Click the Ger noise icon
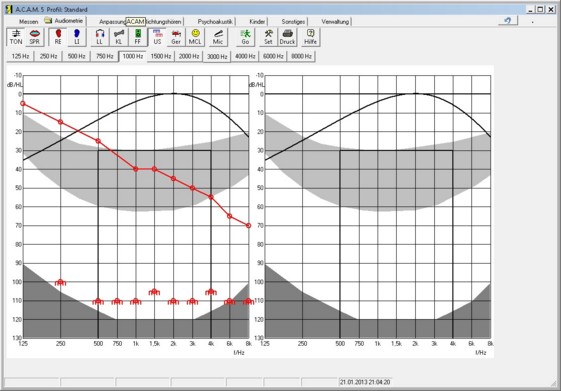561x391 pixels. (x=176, y=37)
